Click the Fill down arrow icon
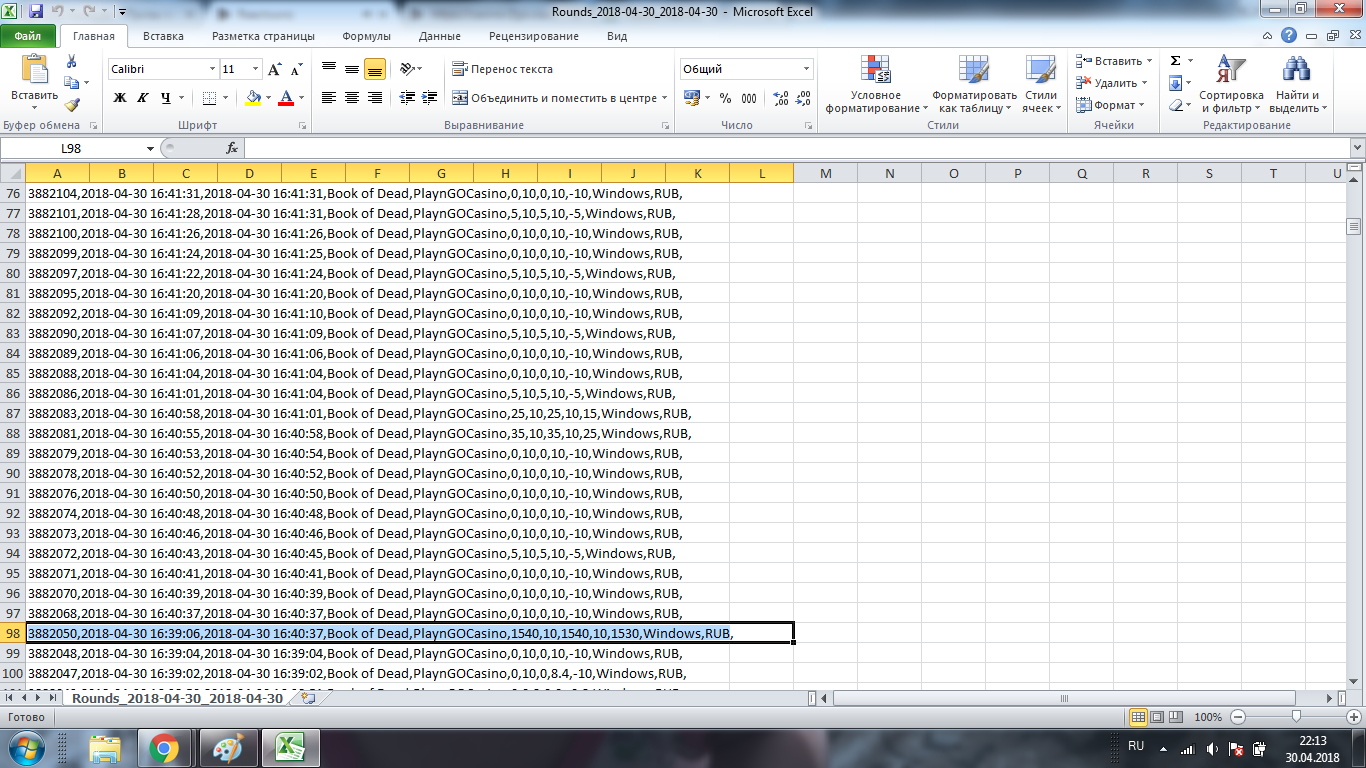Image resolution: width=1366 pixels, height=768 pixels. (1175, 83)
